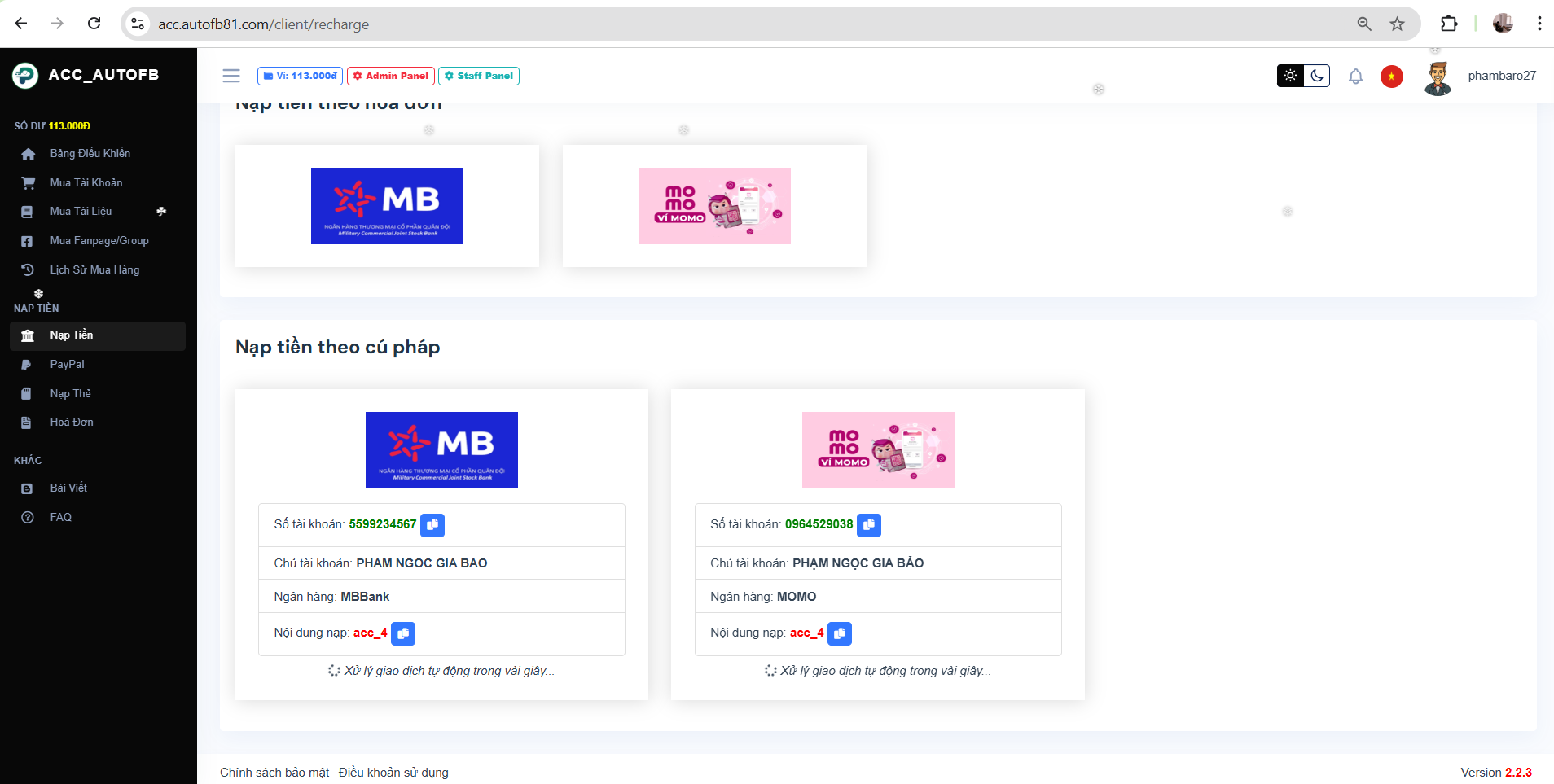Screen dimensions: 1554x784
Task: Copy MOMO account number 0964529038
Action: click(869, 525)
